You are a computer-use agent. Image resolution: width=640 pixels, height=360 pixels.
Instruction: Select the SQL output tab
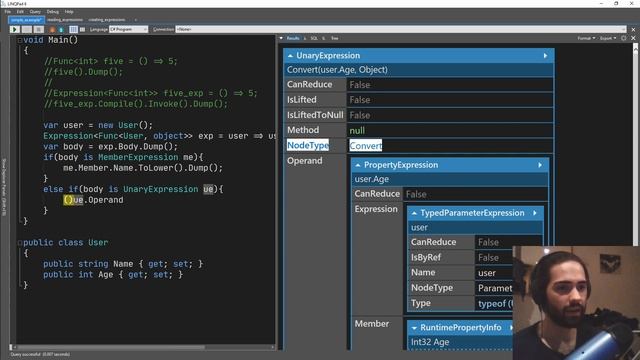314,38
